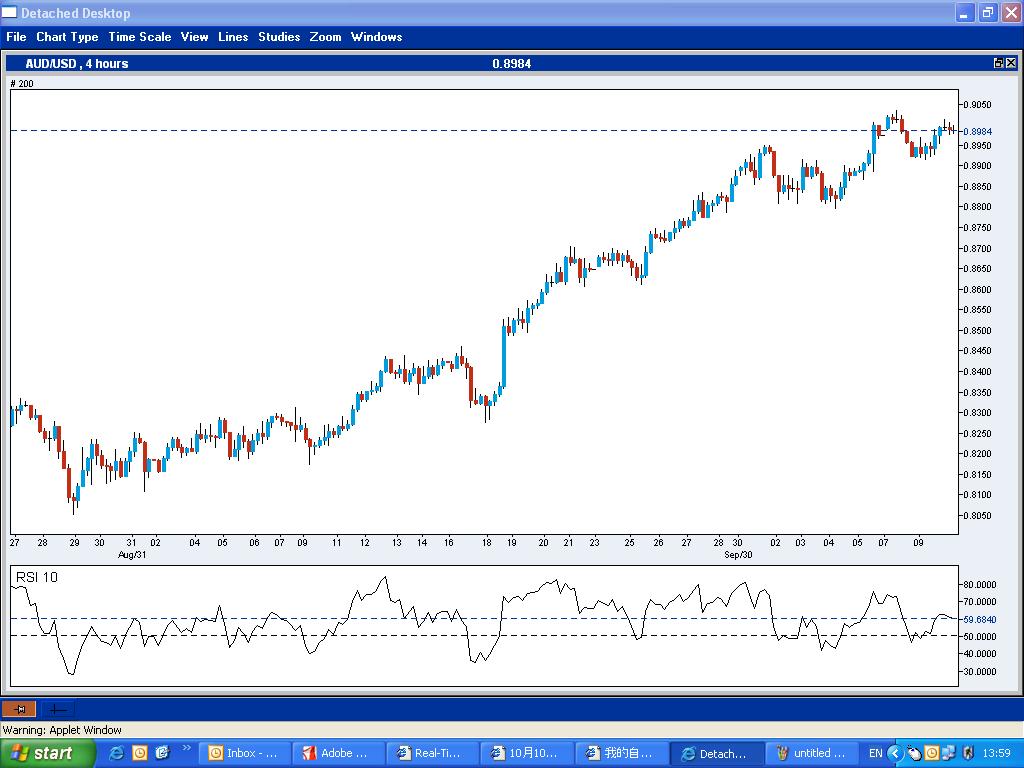1024x768 pixels.
Task: Click the tray icon next to the clock
Action: click(968, 754)
